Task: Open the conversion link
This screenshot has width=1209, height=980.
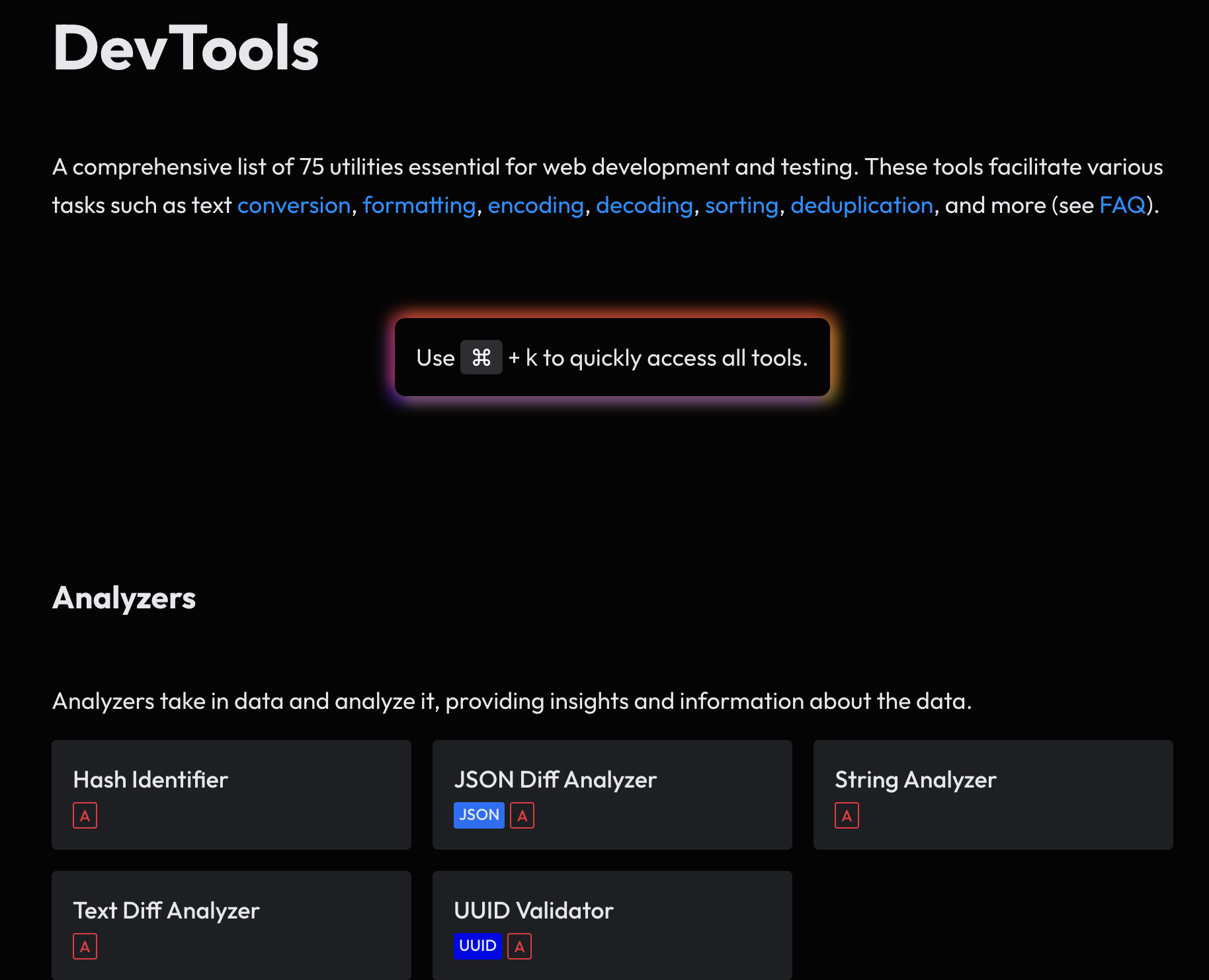Action: pyautogui.click(x=294, y=205)
